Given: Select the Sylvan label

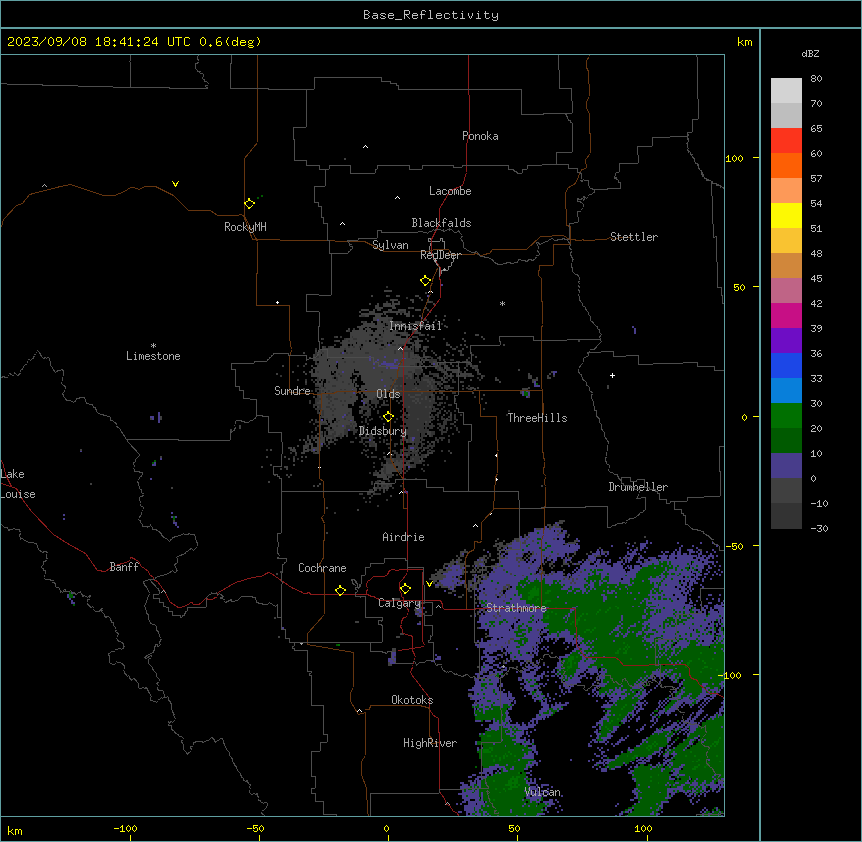Looking at the screenshot, I should point(390,245).
